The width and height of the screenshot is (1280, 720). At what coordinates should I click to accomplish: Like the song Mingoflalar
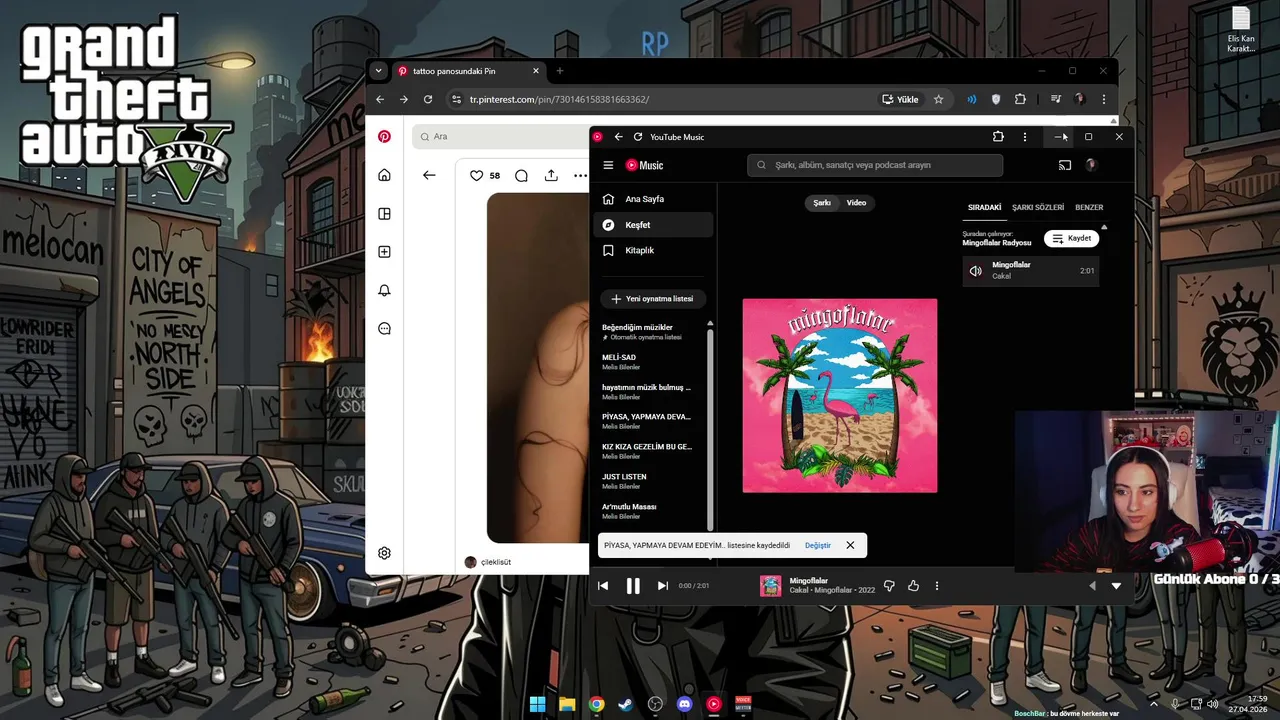point(913,586)
